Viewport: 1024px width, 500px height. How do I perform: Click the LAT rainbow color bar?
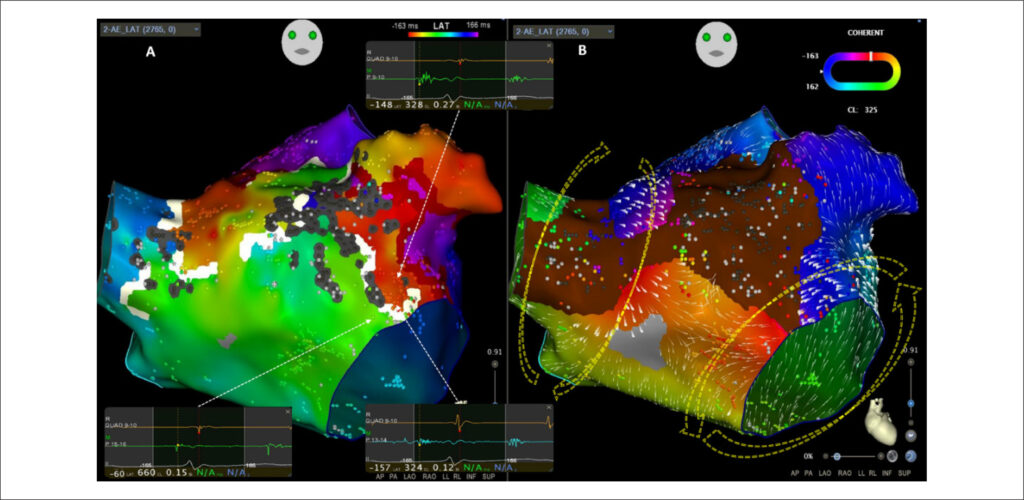pyautogui.click(x=443, y=33)
